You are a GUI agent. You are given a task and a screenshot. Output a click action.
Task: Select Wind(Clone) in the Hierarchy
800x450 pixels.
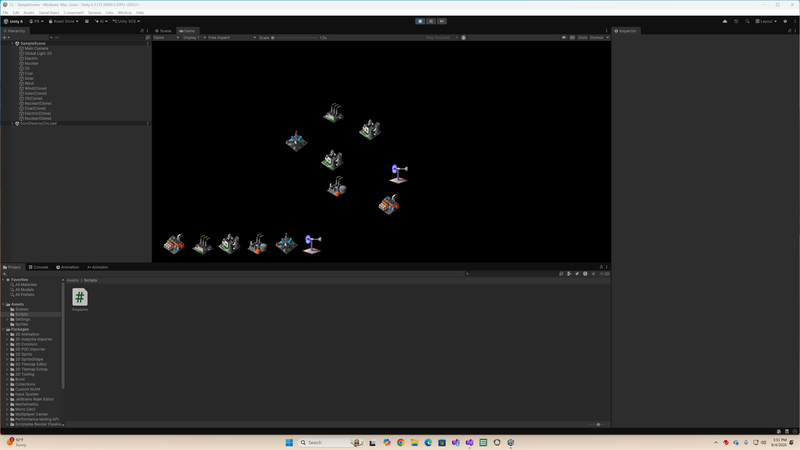point(35,88)
